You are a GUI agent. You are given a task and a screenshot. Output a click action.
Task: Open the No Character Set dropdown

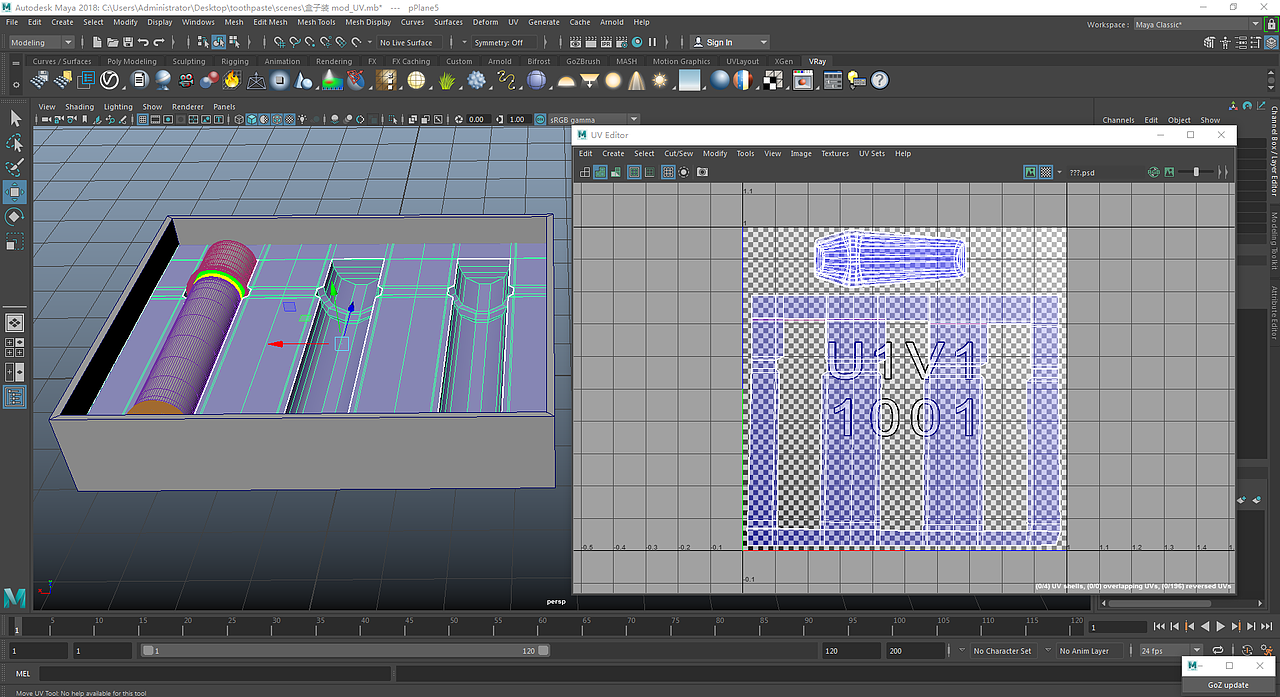(1003, 650)
